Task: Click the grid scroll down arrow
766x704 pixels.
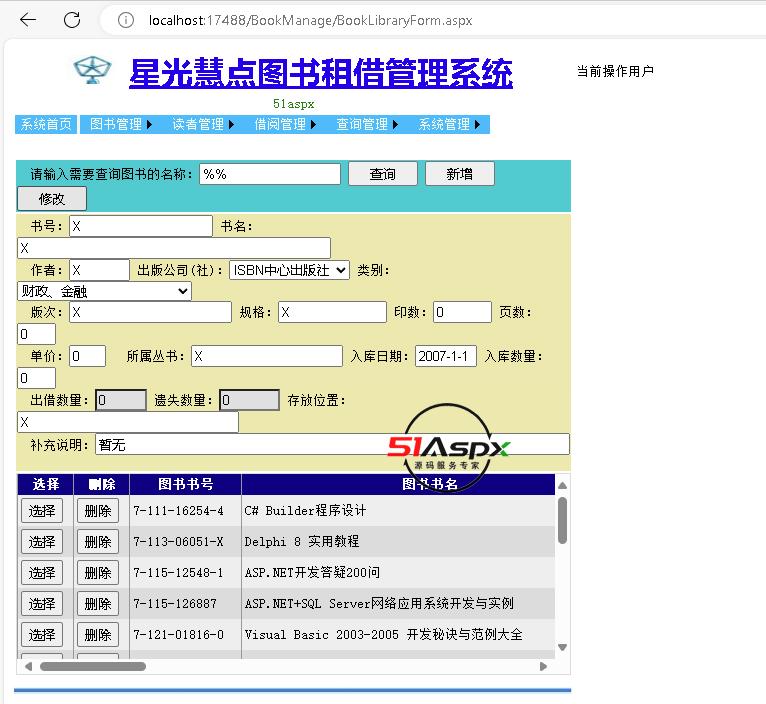Action: [x=562, y=647]
